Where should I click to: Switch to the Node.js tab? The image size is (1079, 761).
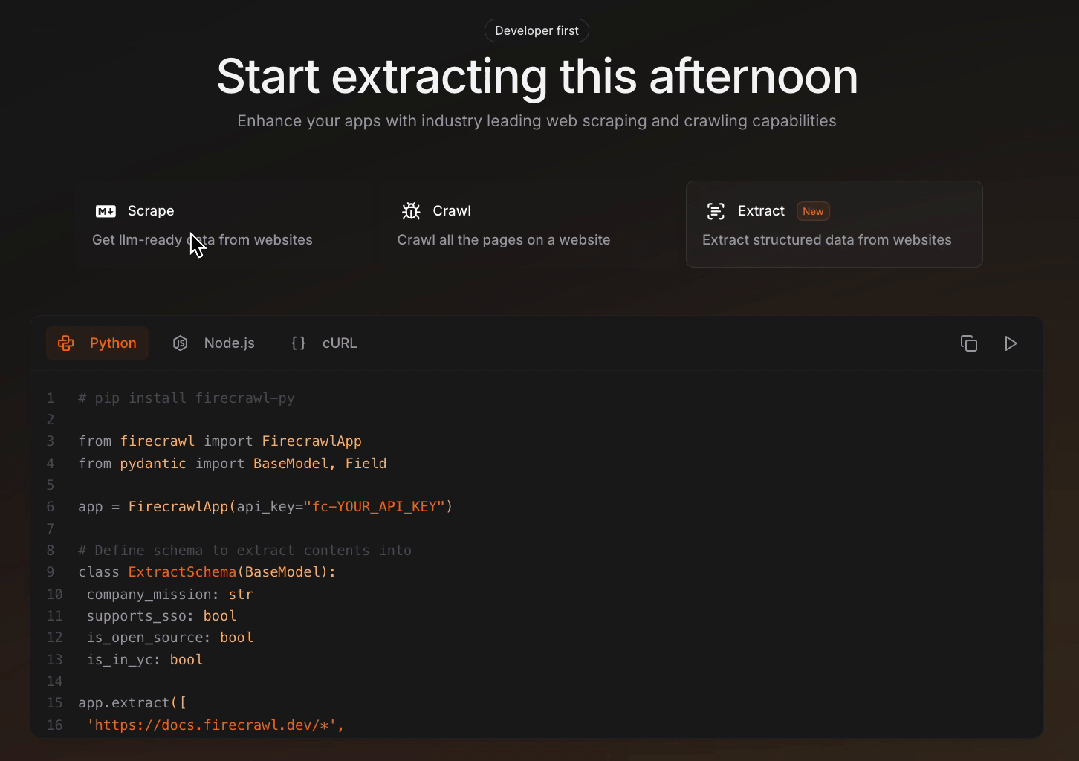(213, 343)
